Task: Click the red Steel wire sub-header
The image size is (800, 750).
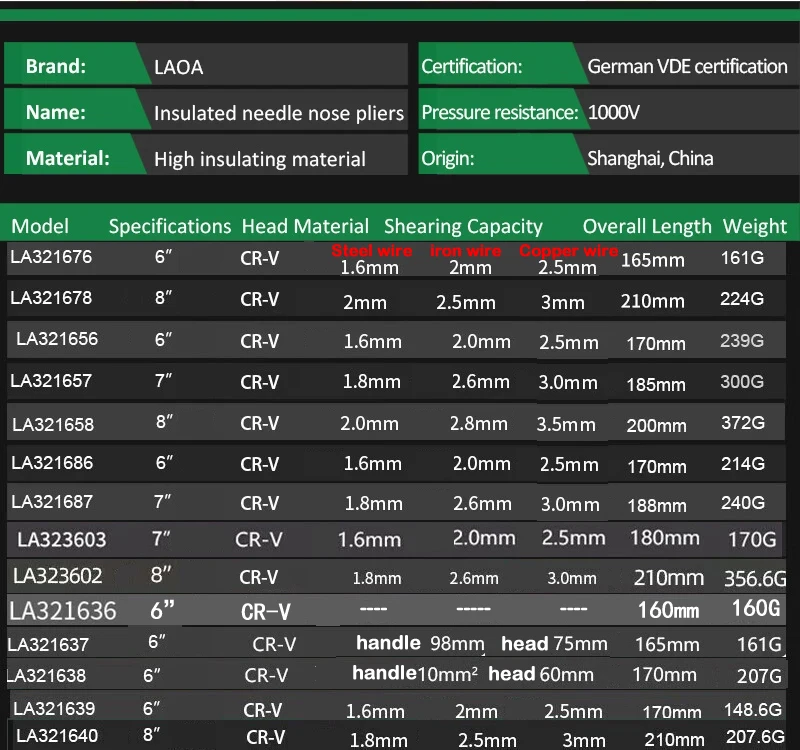Action: coord(372,251)
